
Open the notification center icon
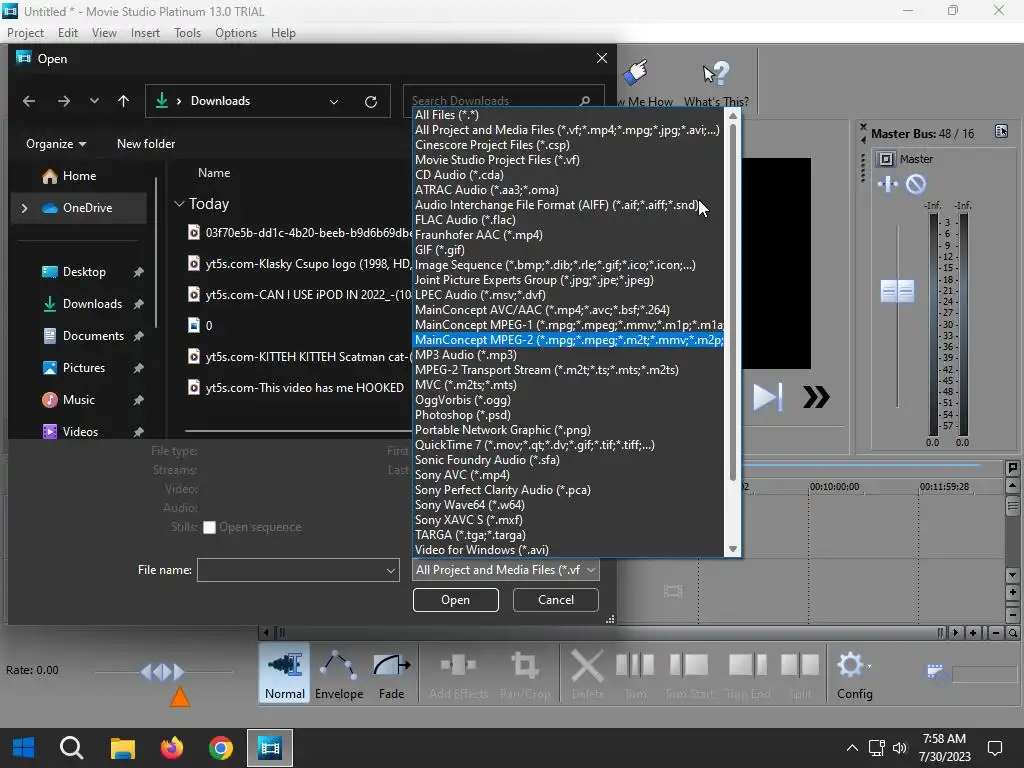pos(995,748)
